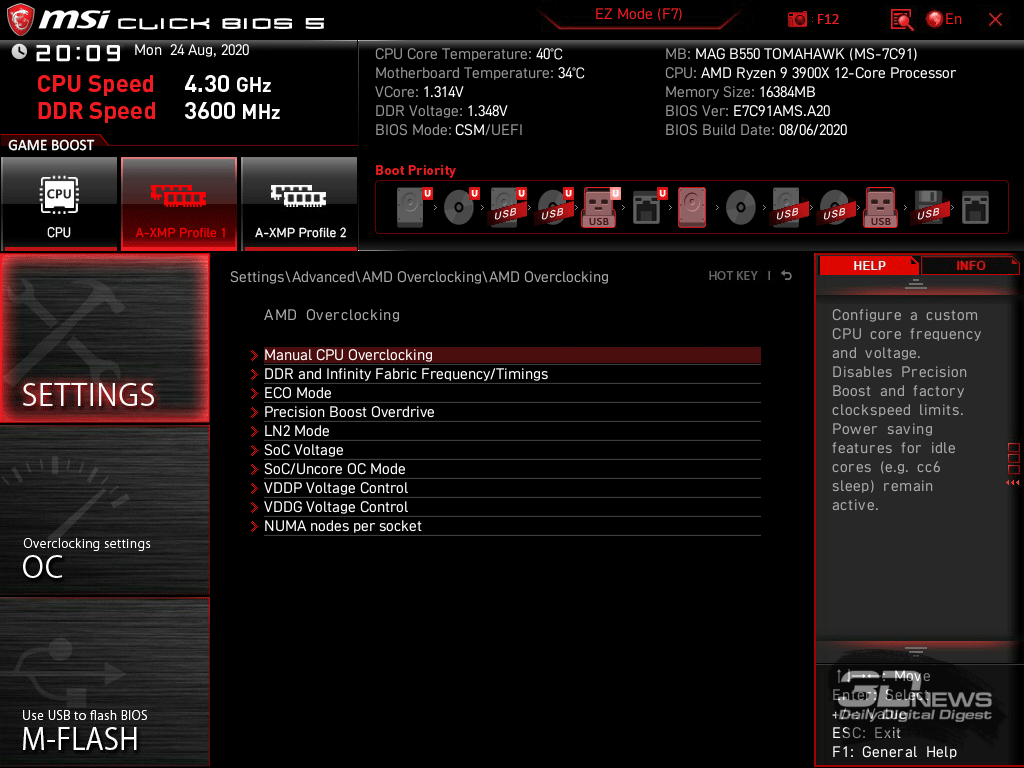This screenshot has width=1024, height=768.
Task: Select the legacy USB key boot device
Action: [x=881, y=207]
